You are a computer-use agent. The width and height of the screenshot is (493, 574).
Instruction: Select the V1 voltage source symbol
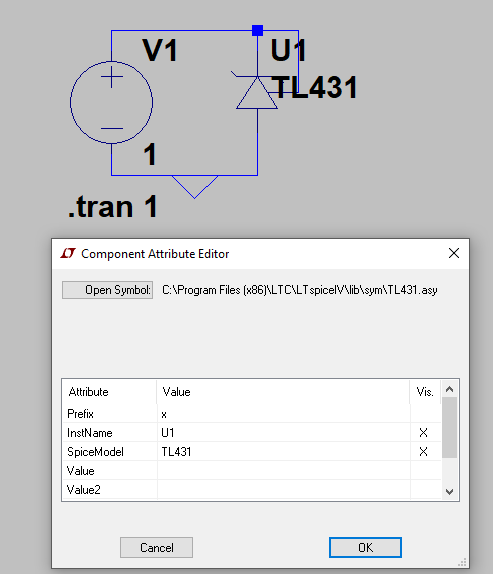point(112,102)
